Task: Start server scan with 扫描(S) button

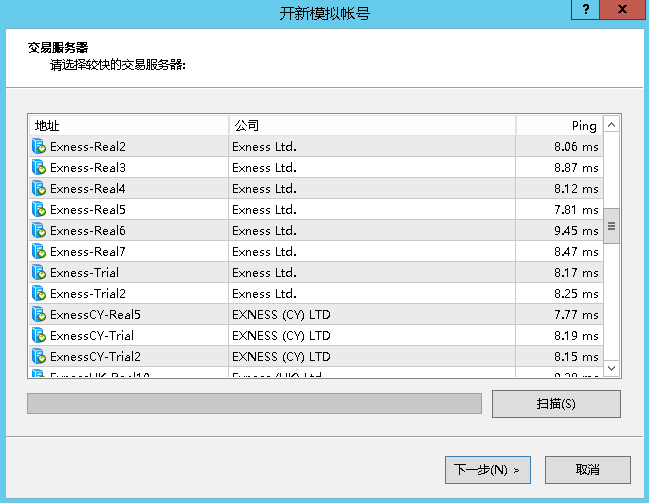Action: click(556, 404)
